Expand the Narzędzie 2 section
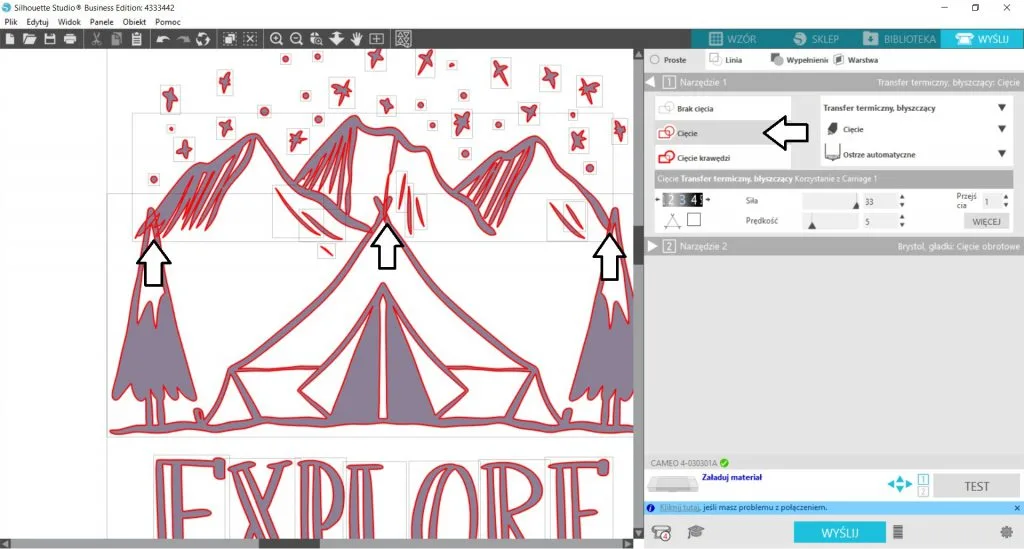The image size is (1024, 549). (x=652, y=246)
